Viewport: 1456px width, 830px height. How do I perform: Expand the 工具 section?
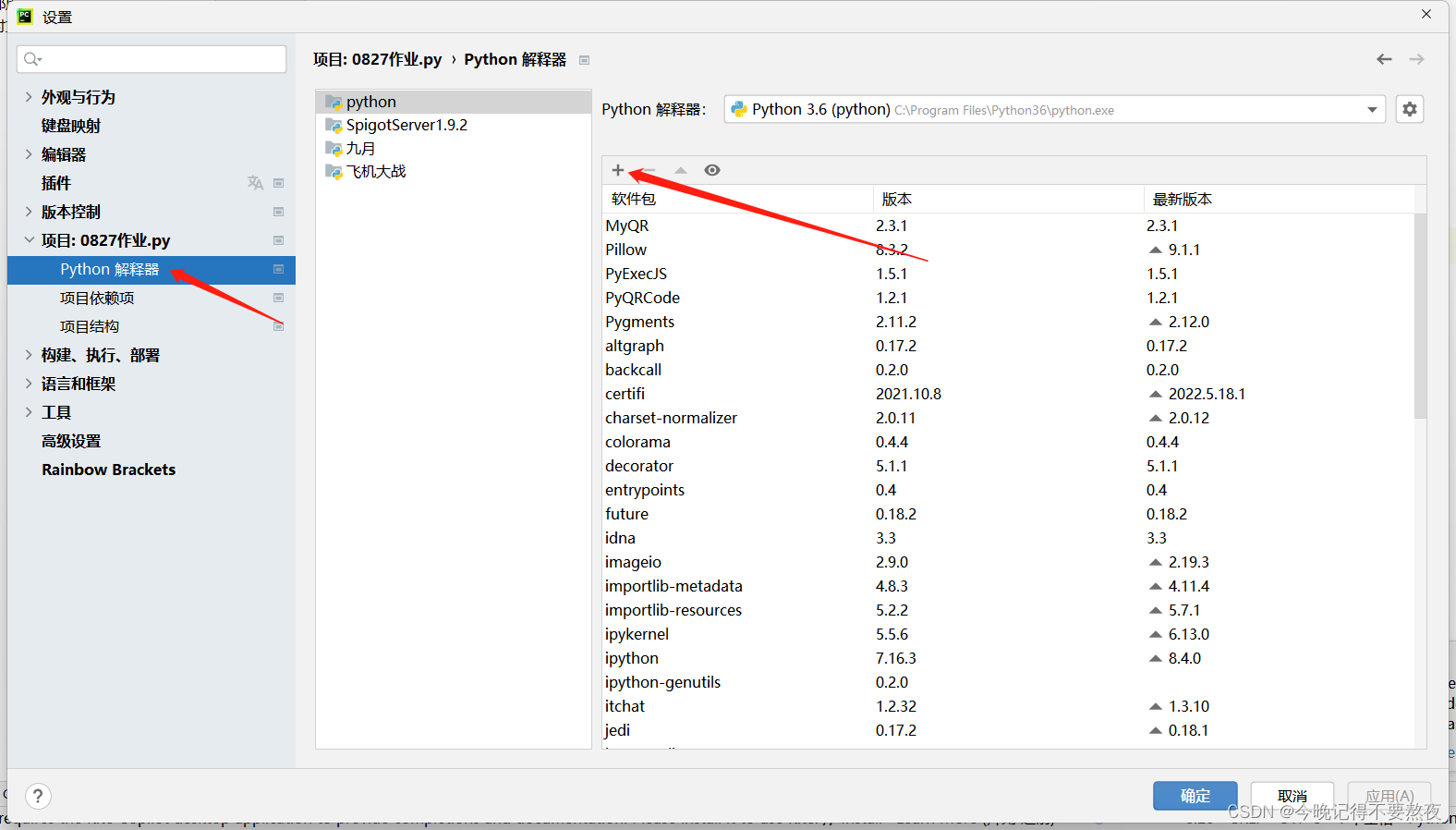point(29,412)
